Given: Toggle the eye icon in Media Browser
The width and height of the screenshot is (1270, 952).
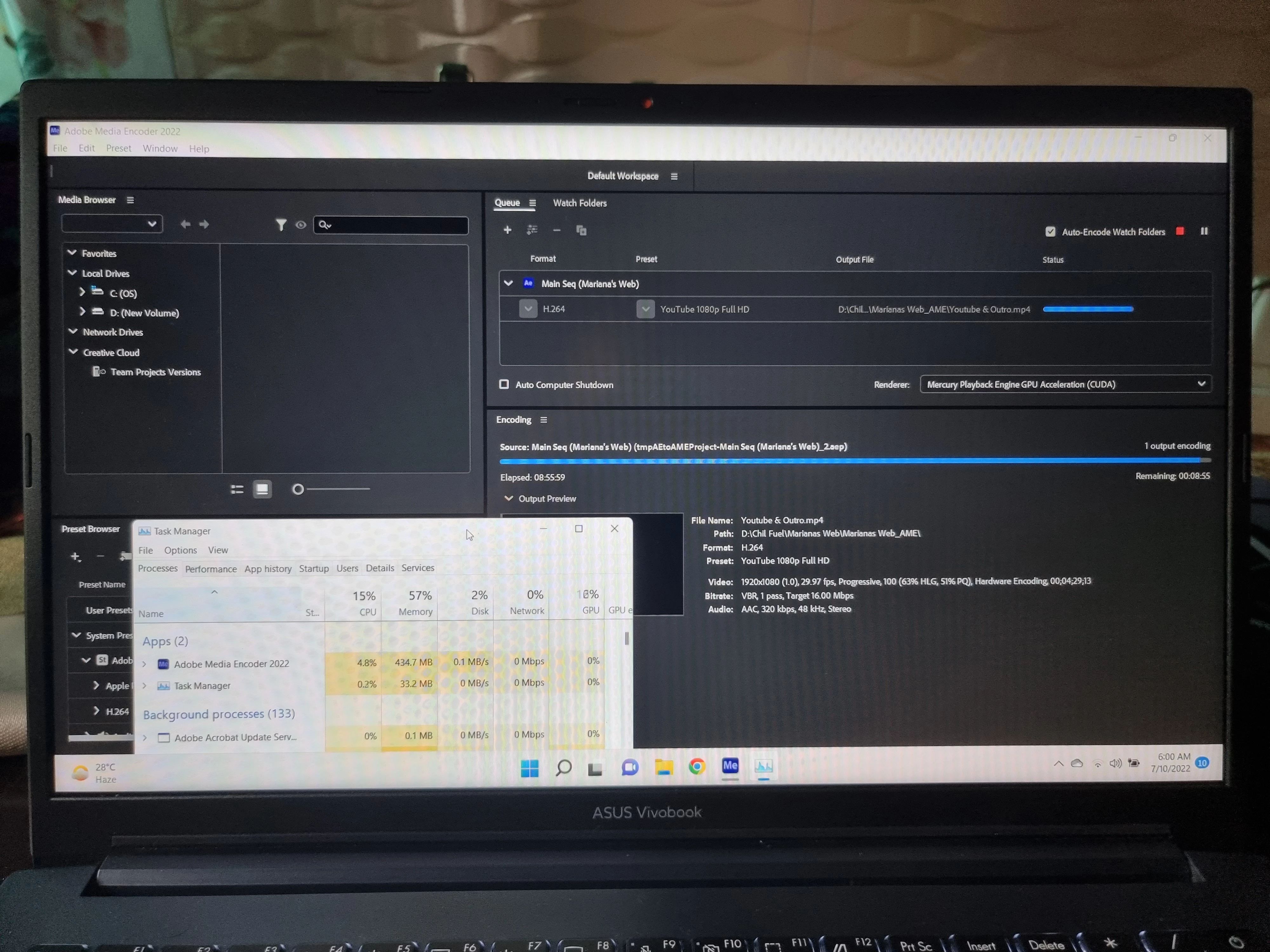Looking at the screenshot, I should 301,225.
